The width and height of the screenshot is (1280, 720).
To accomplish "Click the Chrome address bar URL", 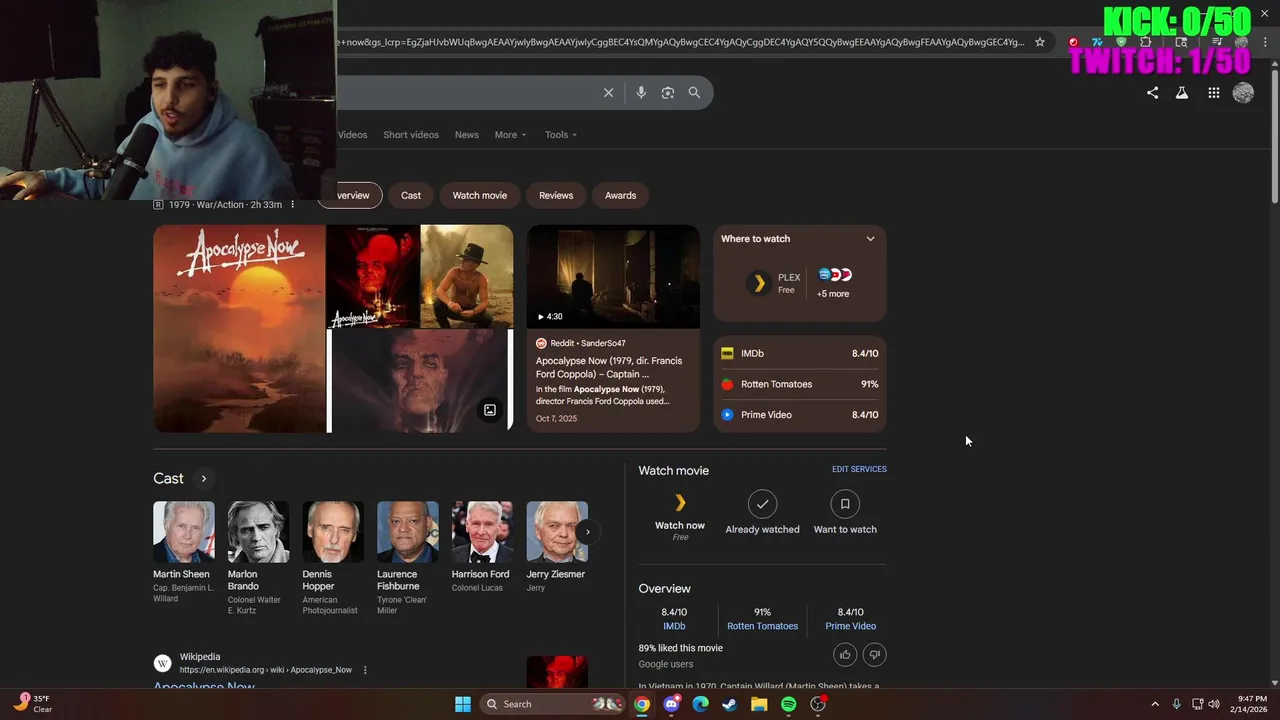I will click(680, 42).
